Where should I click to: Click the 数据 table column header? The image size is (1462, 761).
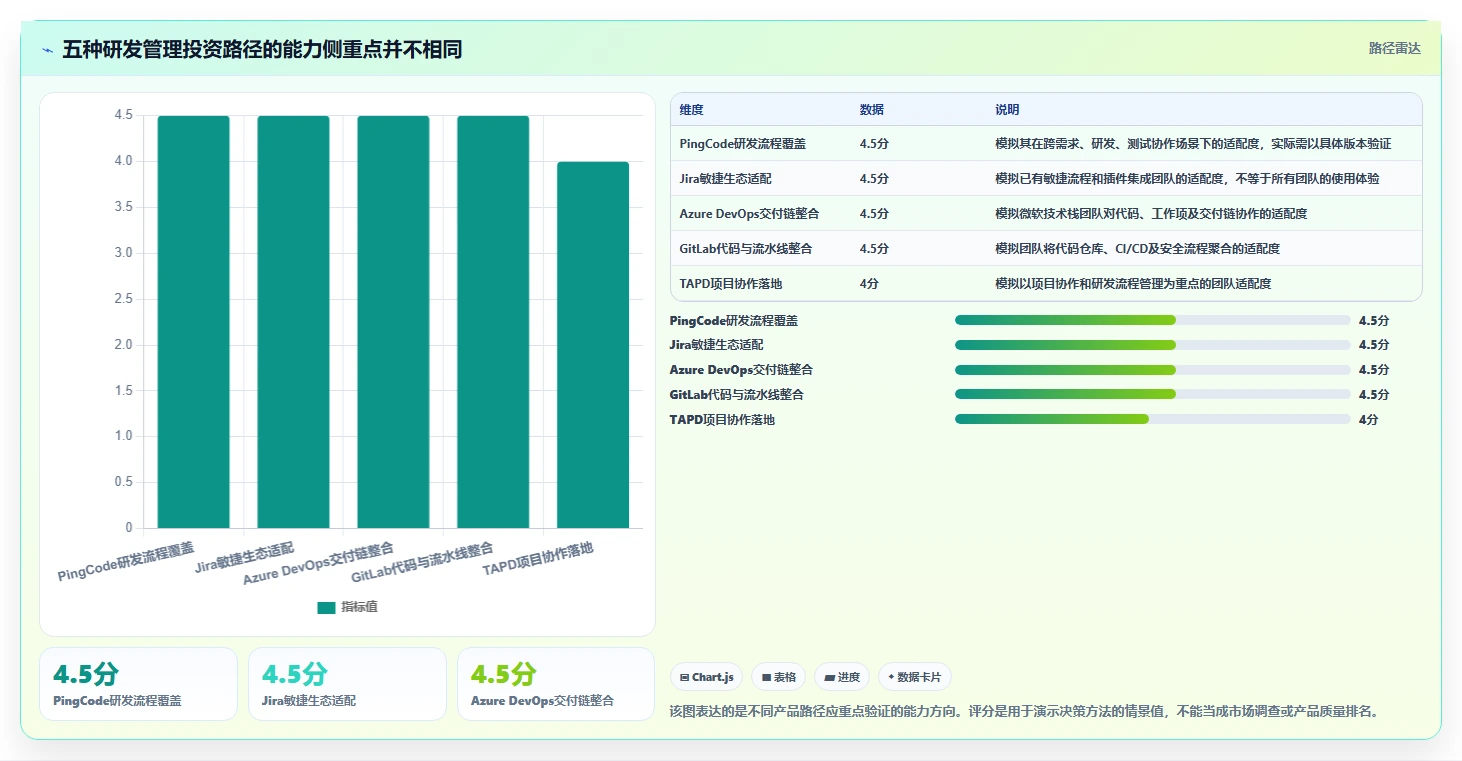pyautogui.click(x=871, y=110)
